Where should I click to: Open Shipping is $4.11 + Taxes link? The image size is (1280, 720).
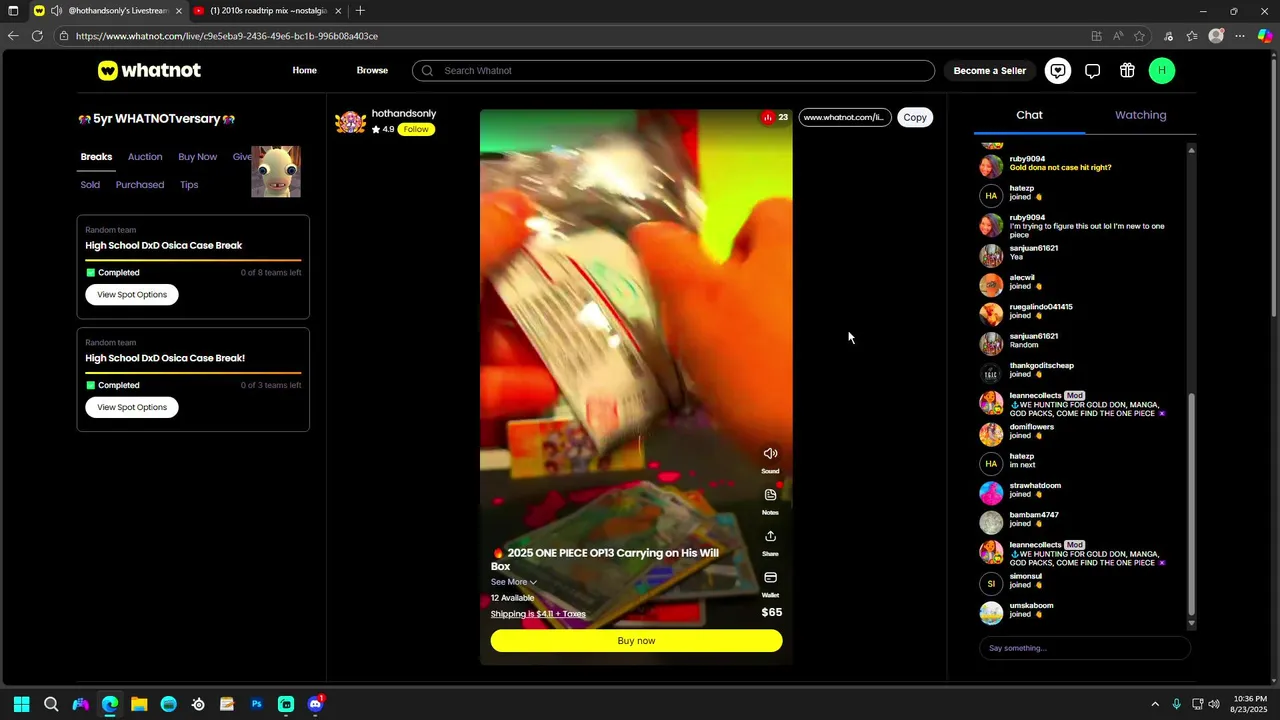[x=538, y=614]
